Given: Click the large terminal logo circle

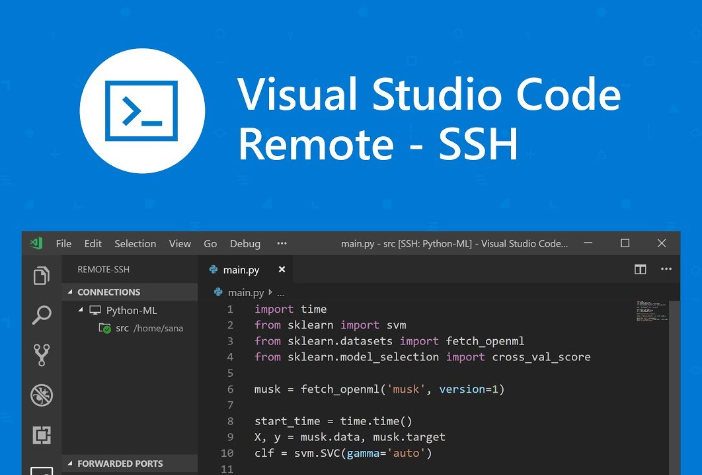Looking at the screenshot, I should click(142, 111).
